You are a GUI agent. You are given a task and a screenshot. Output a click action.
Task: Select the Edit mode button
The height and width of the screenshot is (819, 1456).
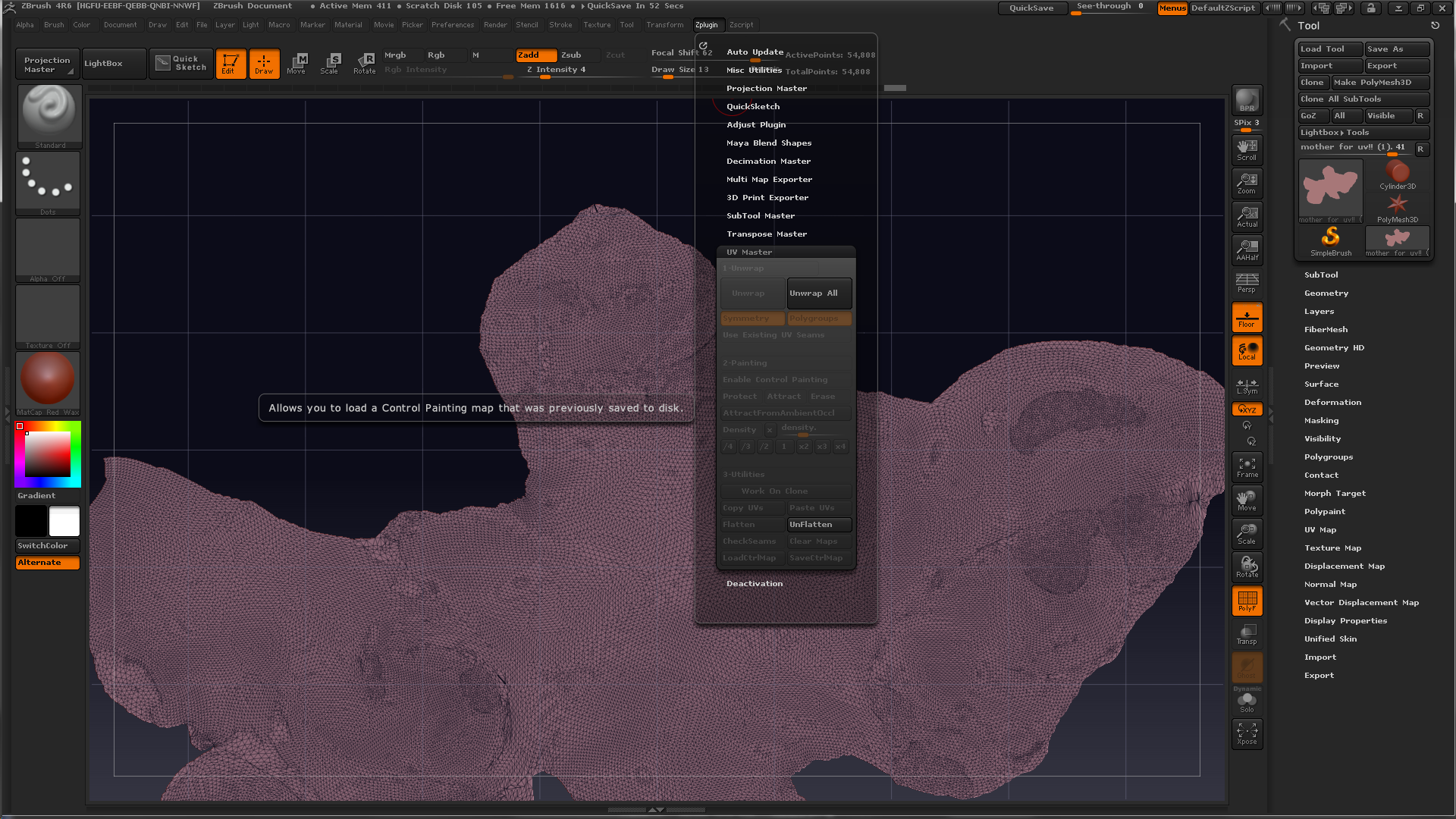(231, 64)
